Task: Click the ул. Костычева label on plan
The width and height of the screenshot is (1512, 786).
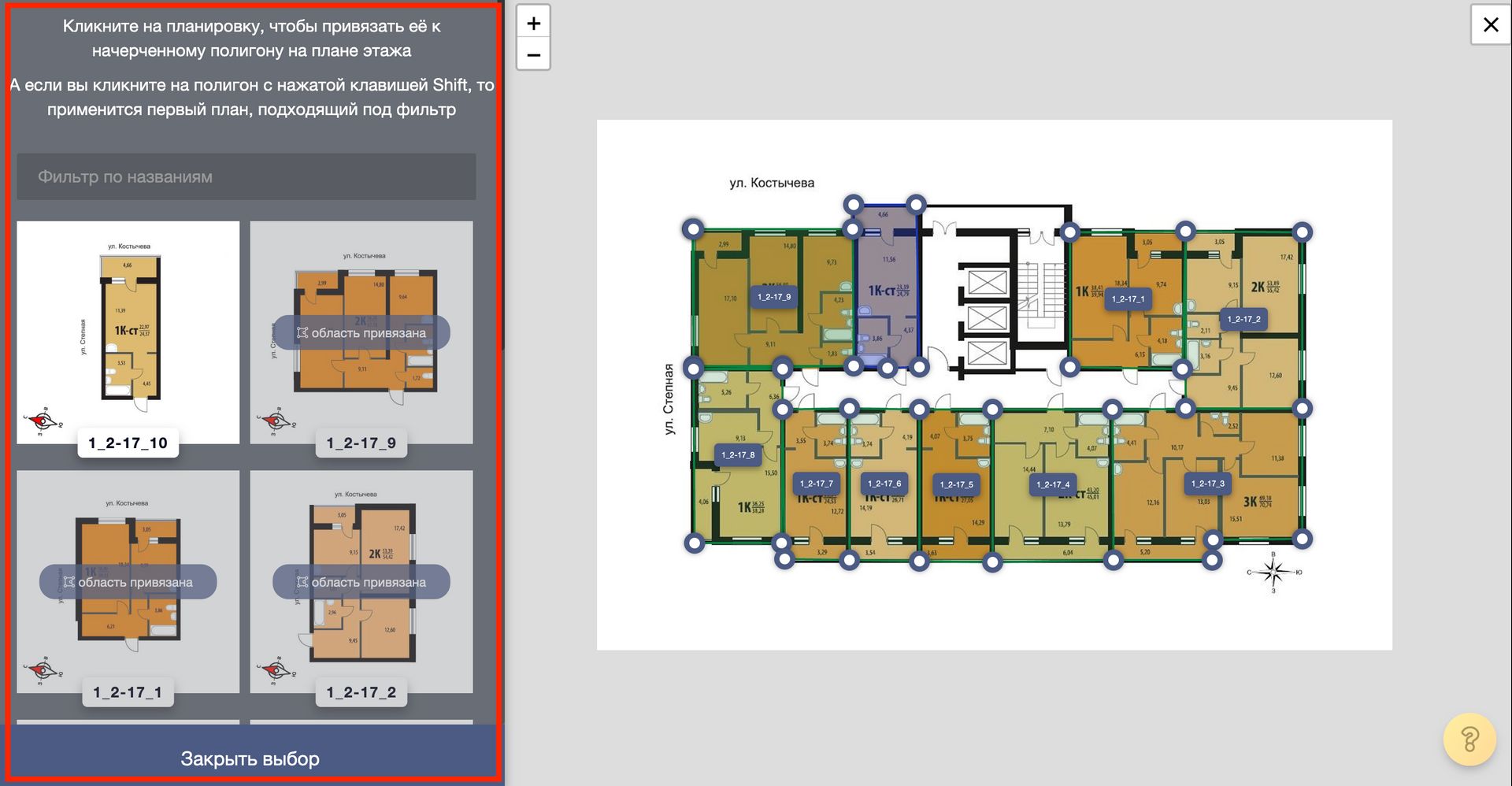Action: point(772,183)
